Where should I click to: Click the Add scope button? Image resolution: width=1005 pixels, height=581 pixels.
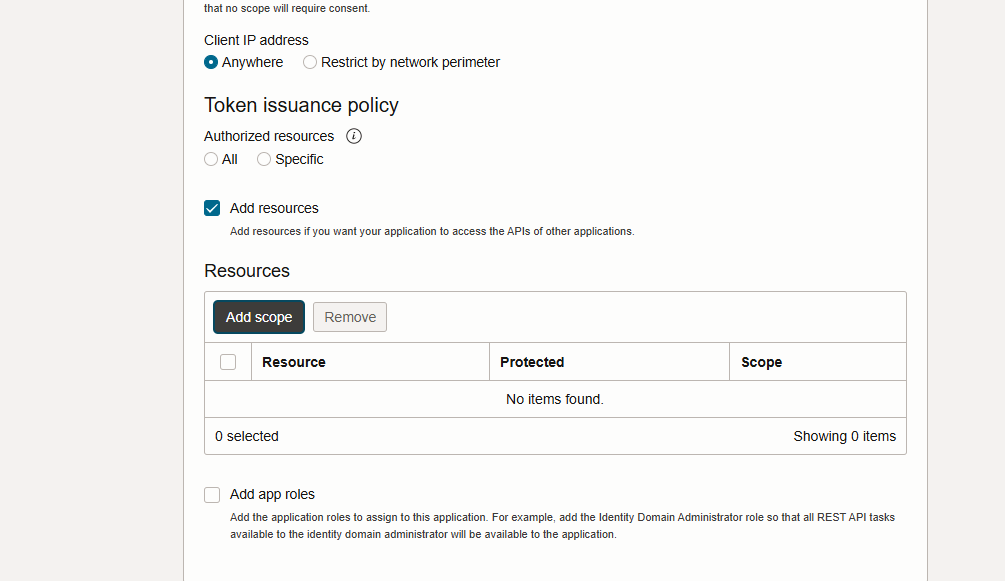tap(259, 317)
